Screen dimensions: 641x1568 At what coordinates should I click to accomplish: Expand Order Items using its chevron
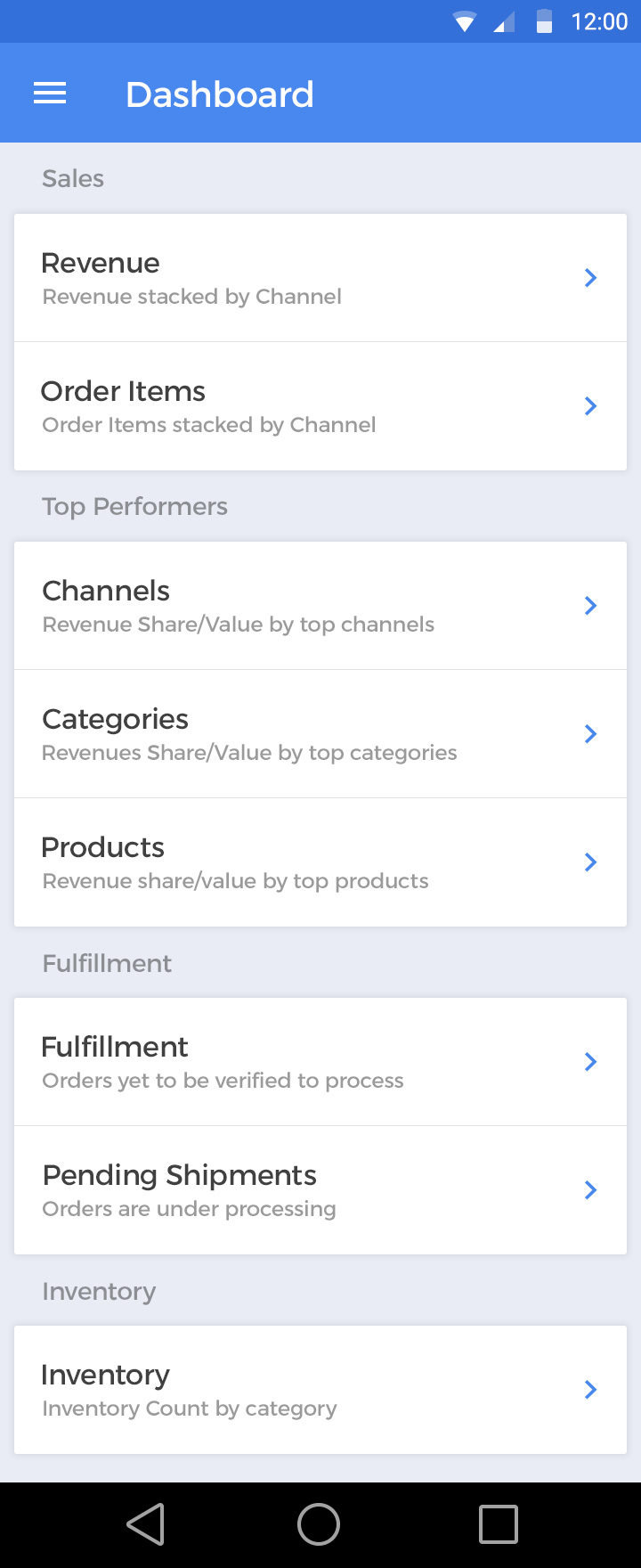[x=590, y=406]
